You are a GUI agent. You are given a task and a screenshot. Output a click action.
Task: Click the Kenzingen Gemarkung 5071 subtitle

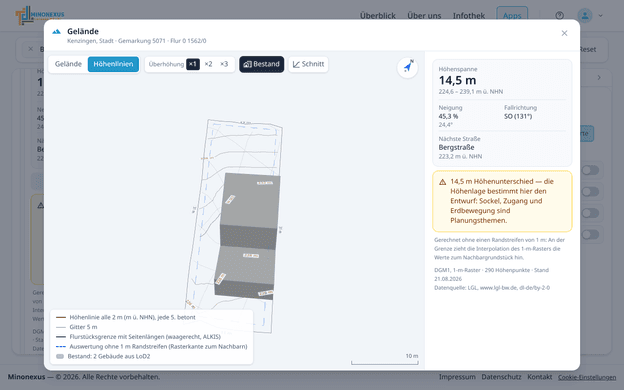click(136, 41)
